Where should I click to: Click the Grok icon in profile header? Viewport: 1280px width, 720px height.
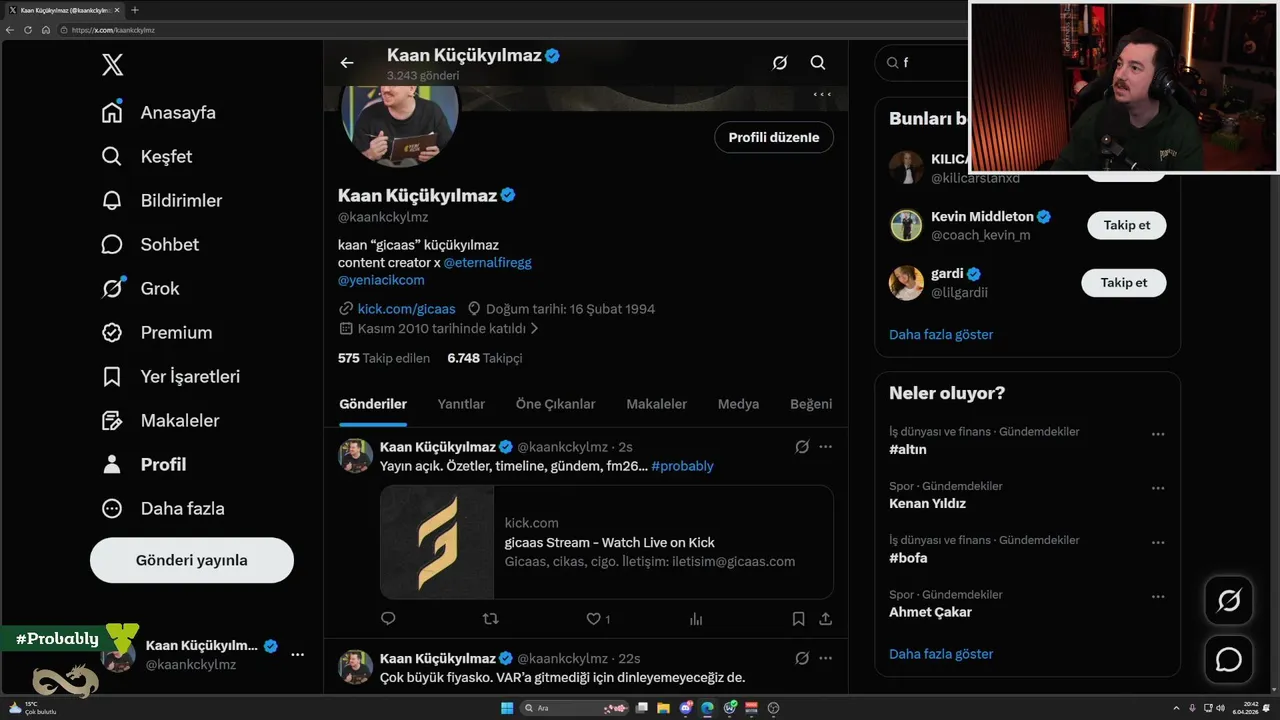pos(780,63)
